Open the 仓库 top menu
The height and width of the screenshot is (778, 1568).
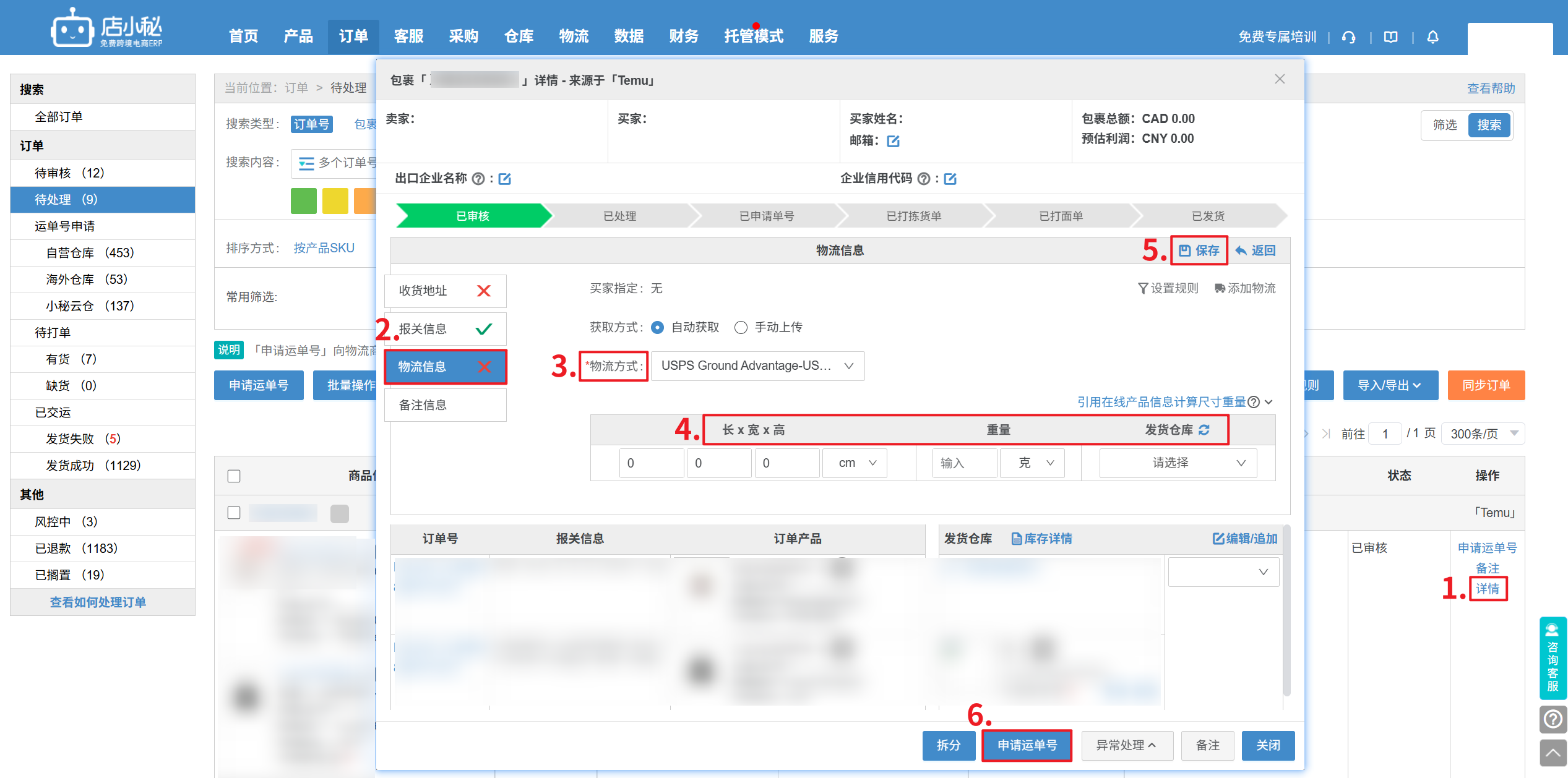(519, 36)
